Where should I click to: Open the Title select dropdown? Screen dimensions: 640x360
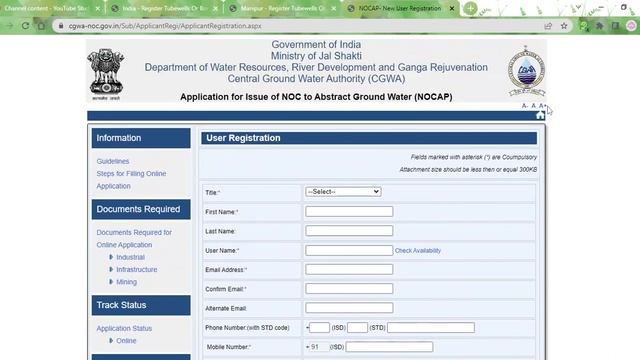tap(343, 192)
